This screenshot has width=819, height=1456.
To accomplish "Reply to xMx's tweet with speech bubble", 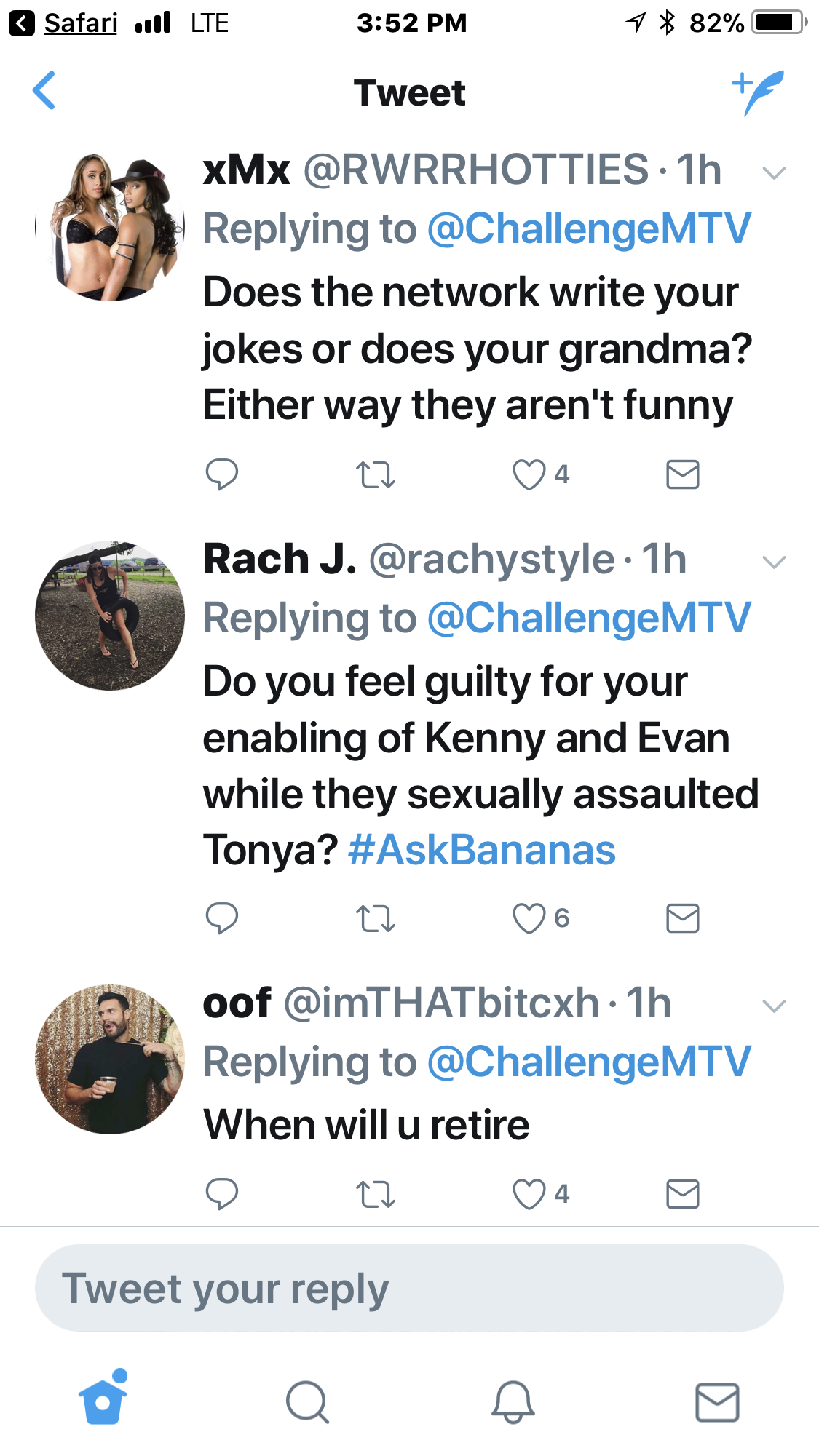I will point(222,474).
